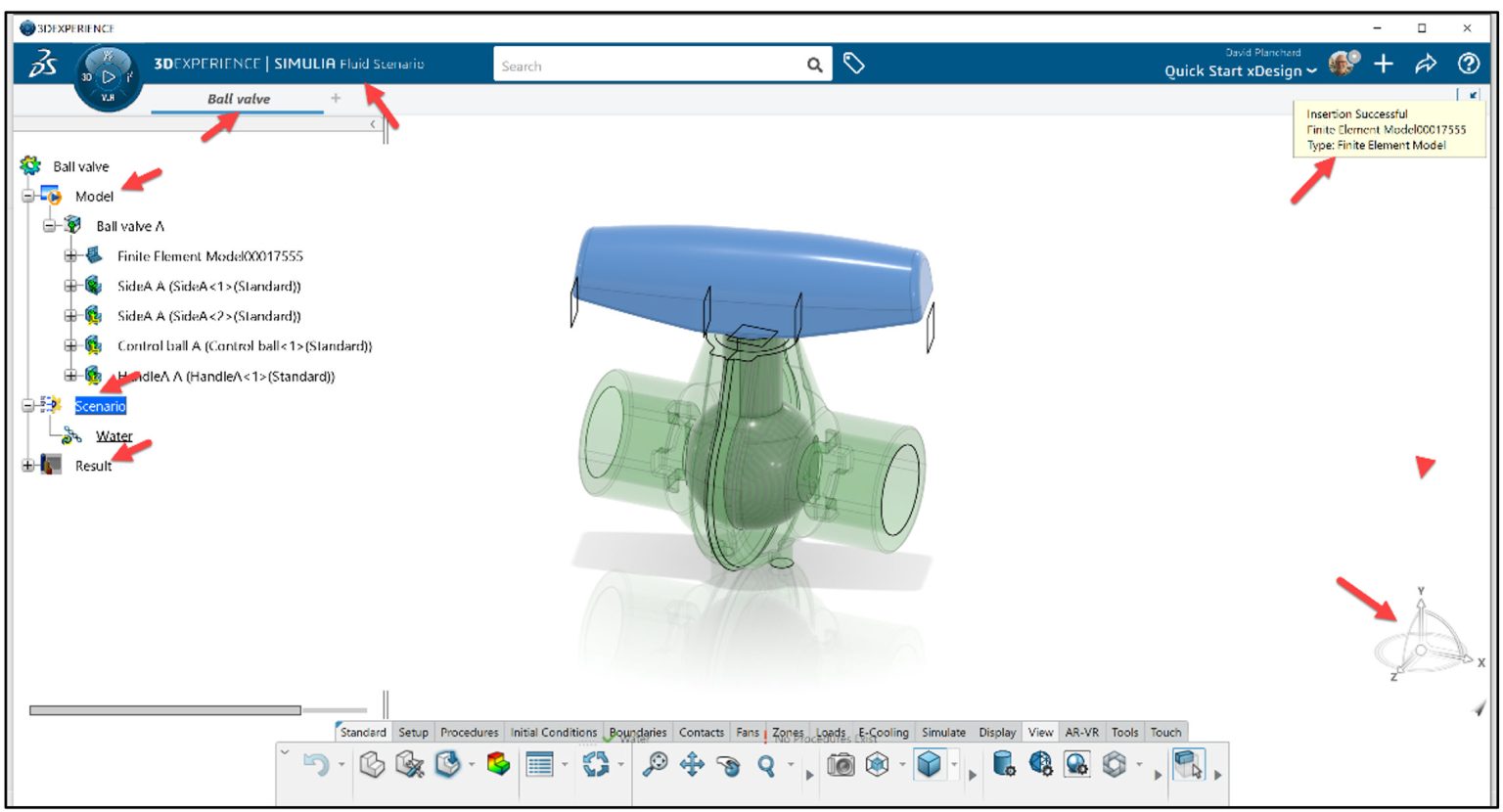Open the Quick Start xDesign dropdown
Viewport: 1503px width, 812px height.
coord(1240,70)
